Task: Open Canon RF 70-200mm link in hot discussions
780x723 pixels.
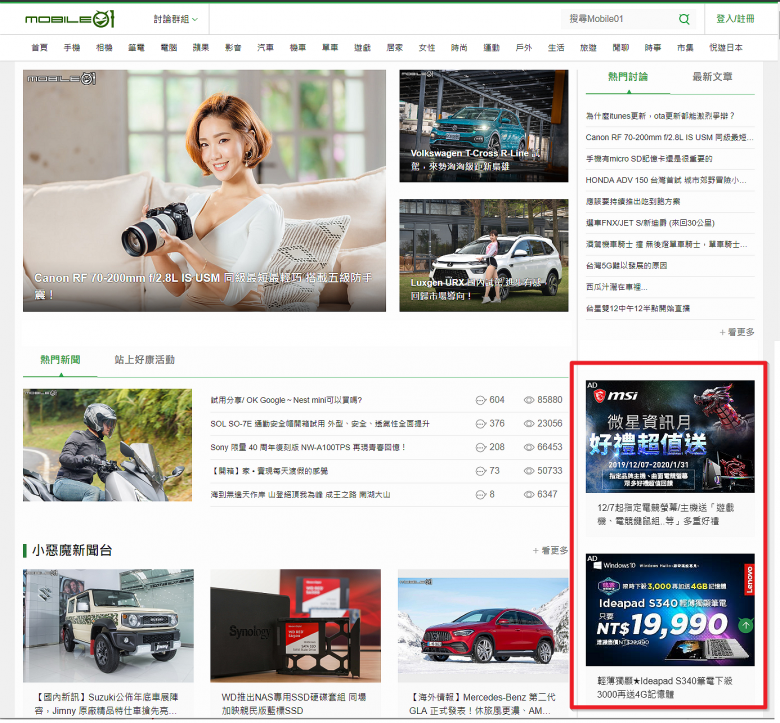Action: point(670,137)
